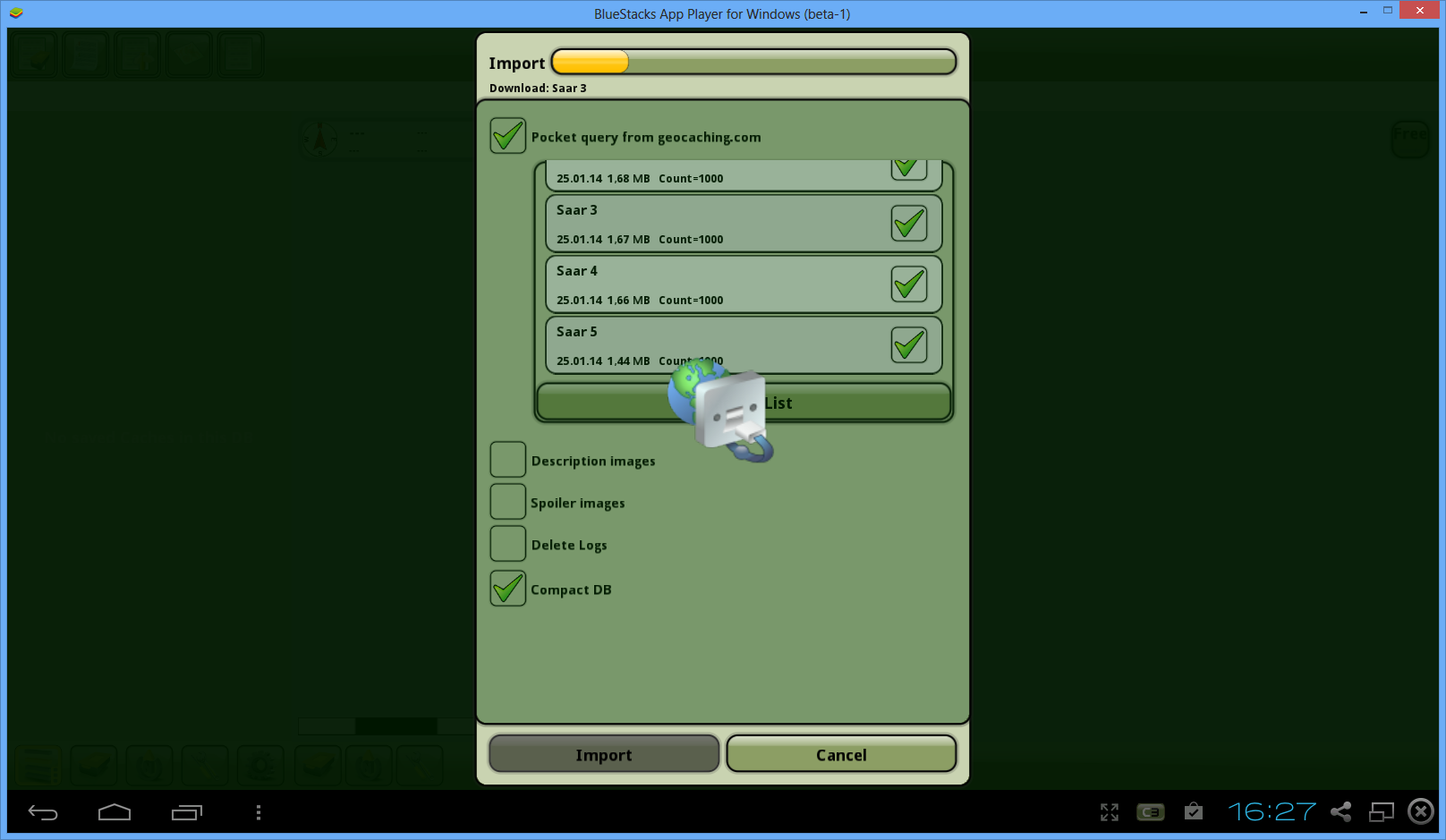Click the Compact DB label
The image size is (1446, 840).
(x=571, y=590)
